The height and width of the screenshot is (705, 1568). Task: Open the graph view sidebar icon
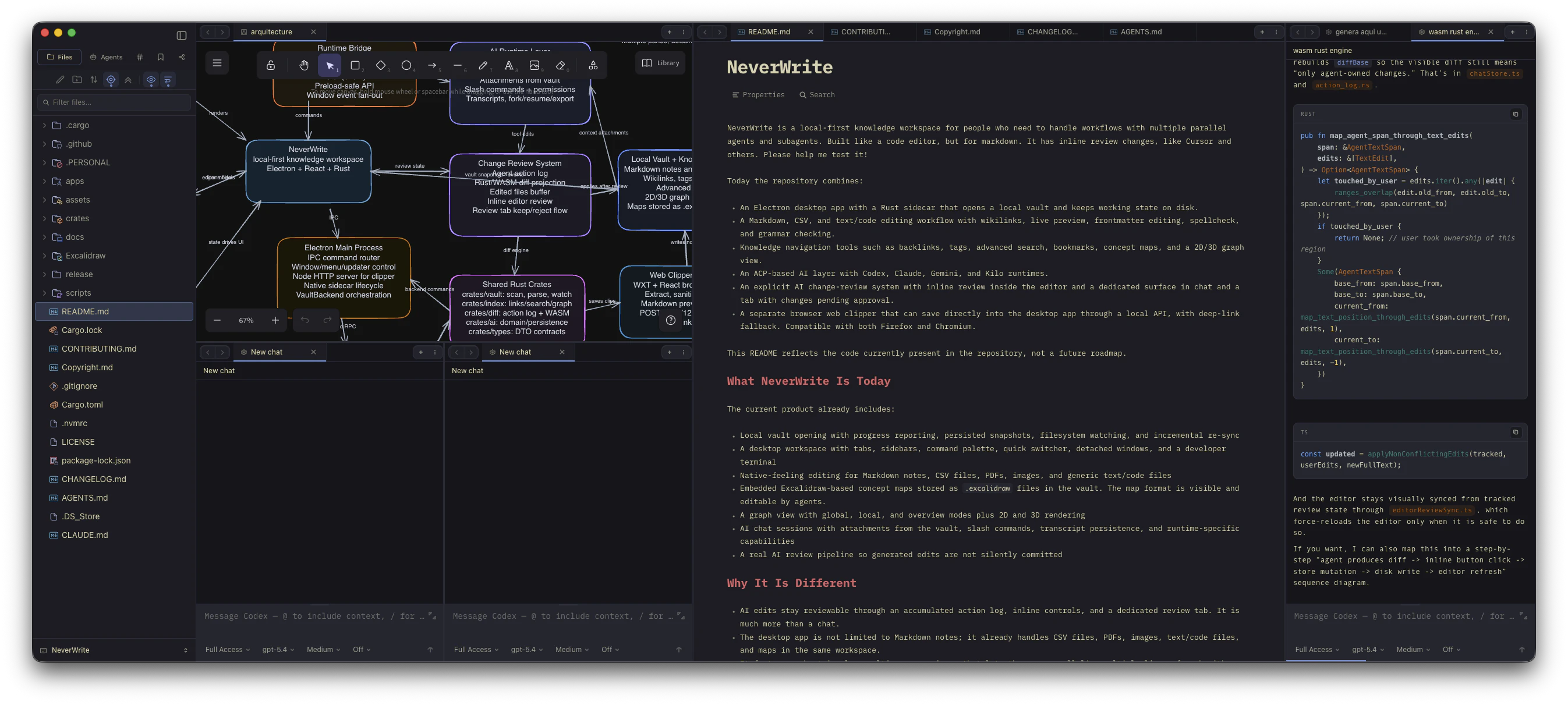coord(182,57)
